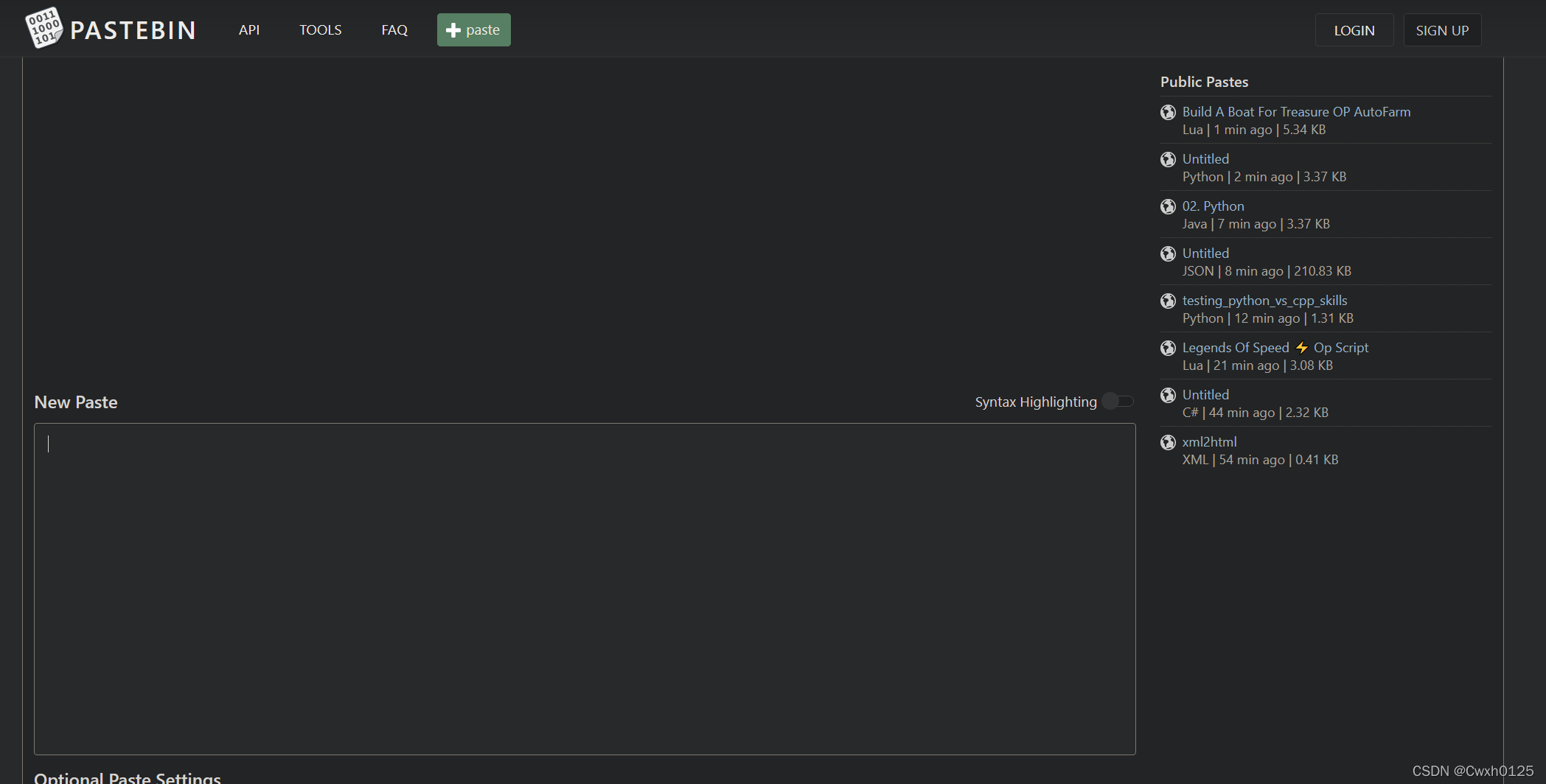Click the green paste button
The width and height of the screenshot is (1546, 784).
tap(474, 30)
